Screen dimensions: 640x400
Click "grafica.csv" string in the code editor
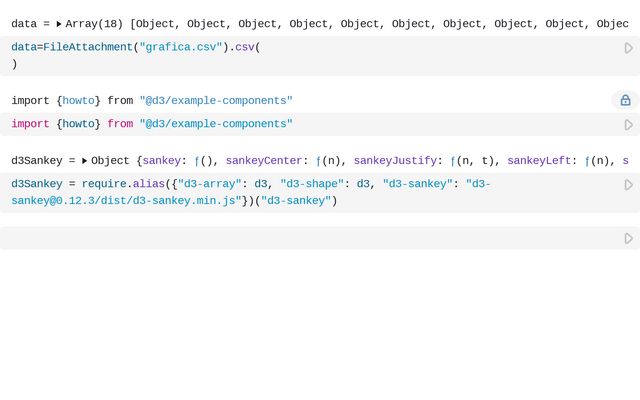coord(181,47)
